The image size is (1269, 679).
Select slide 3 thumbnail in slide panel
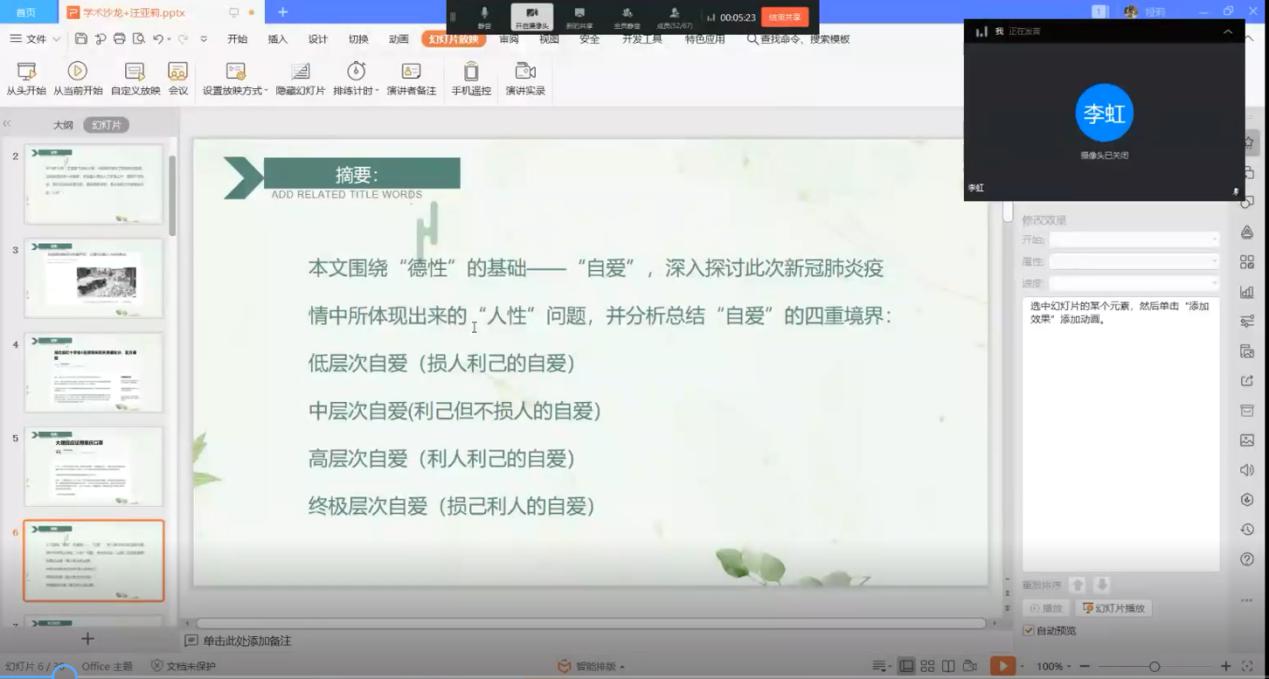93,278
